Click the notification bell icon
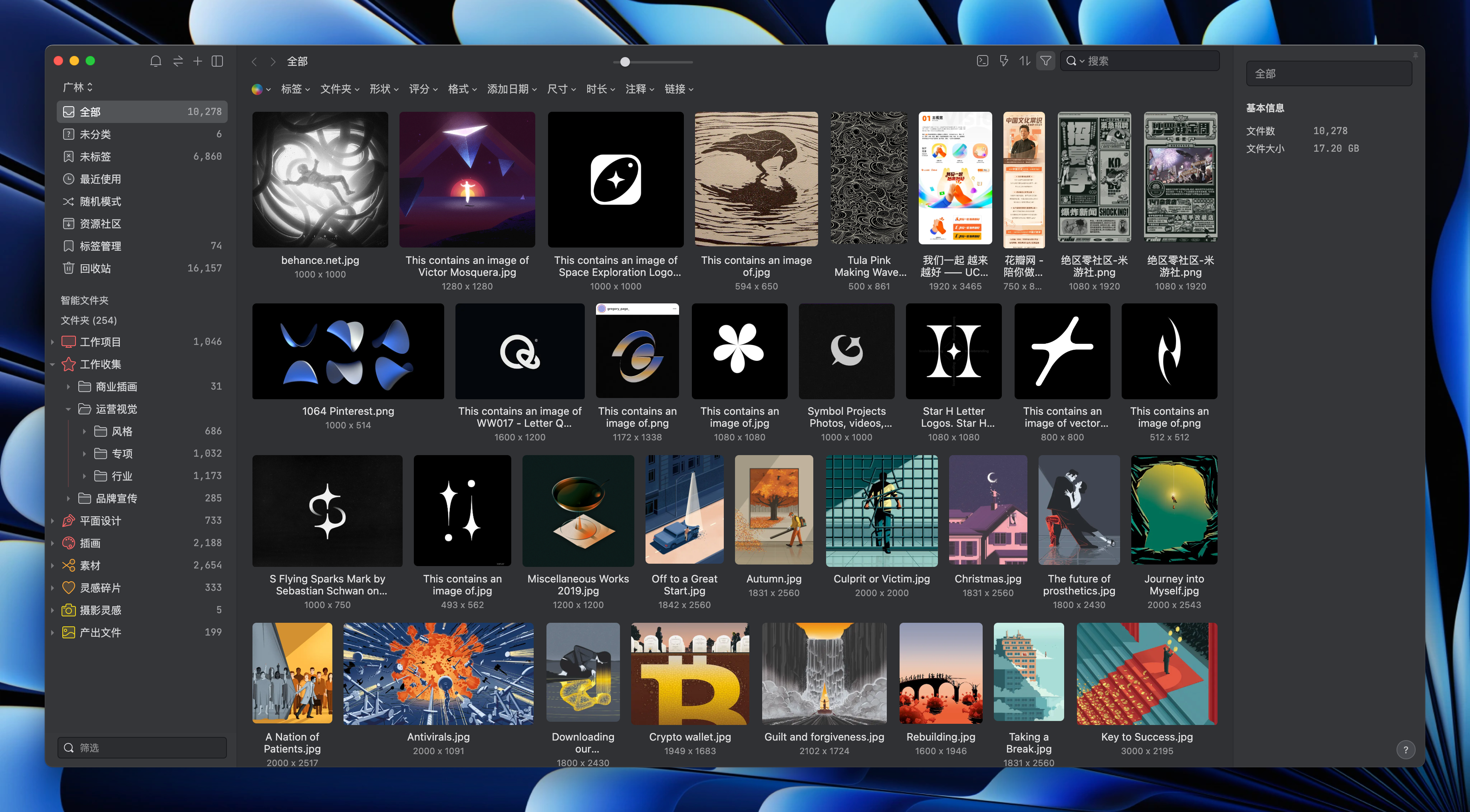The width and height of the screenshot is (1470, 812). click(x=155, y=61)
